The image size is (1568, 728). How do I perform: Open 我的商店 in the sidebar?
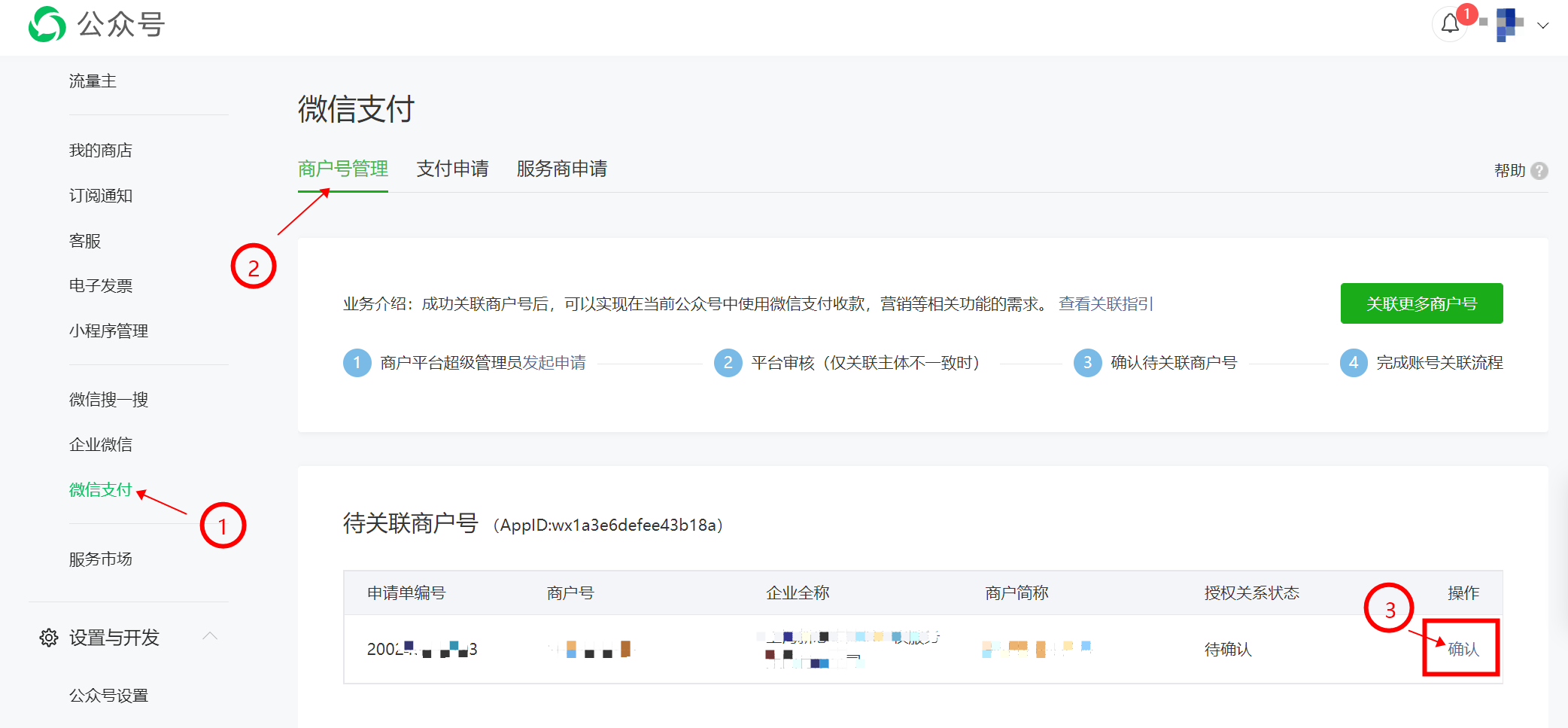click(101, 151)
